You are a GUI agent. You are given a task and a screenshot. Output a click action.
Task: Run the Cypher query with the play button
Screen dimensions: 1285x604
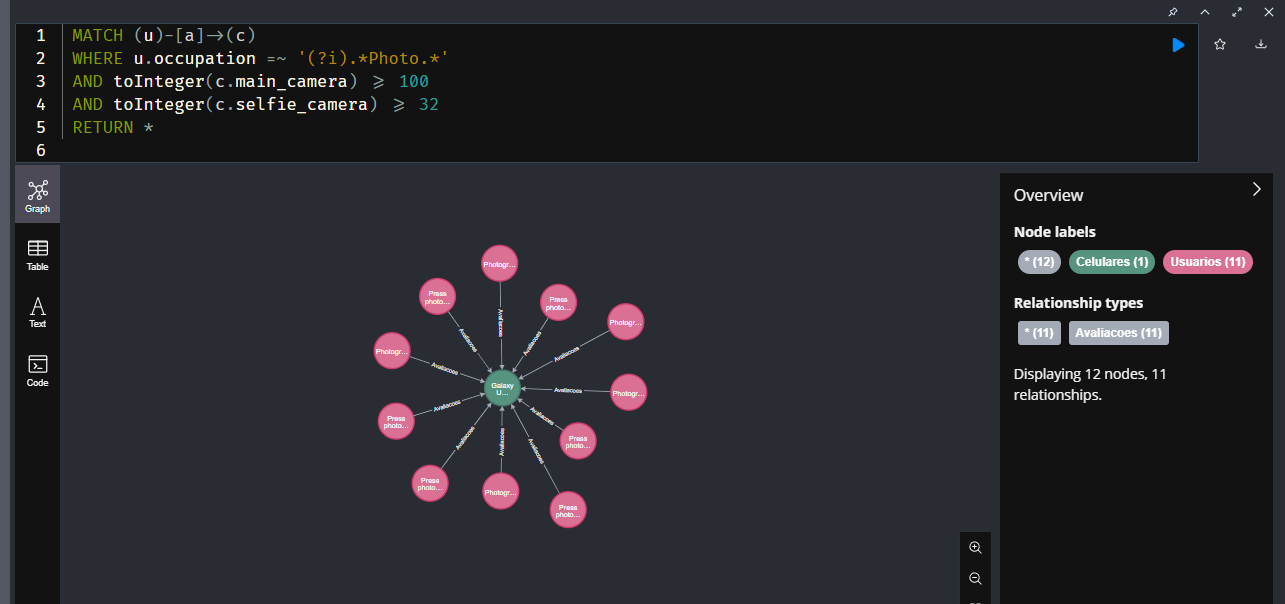coord(1177,44)
